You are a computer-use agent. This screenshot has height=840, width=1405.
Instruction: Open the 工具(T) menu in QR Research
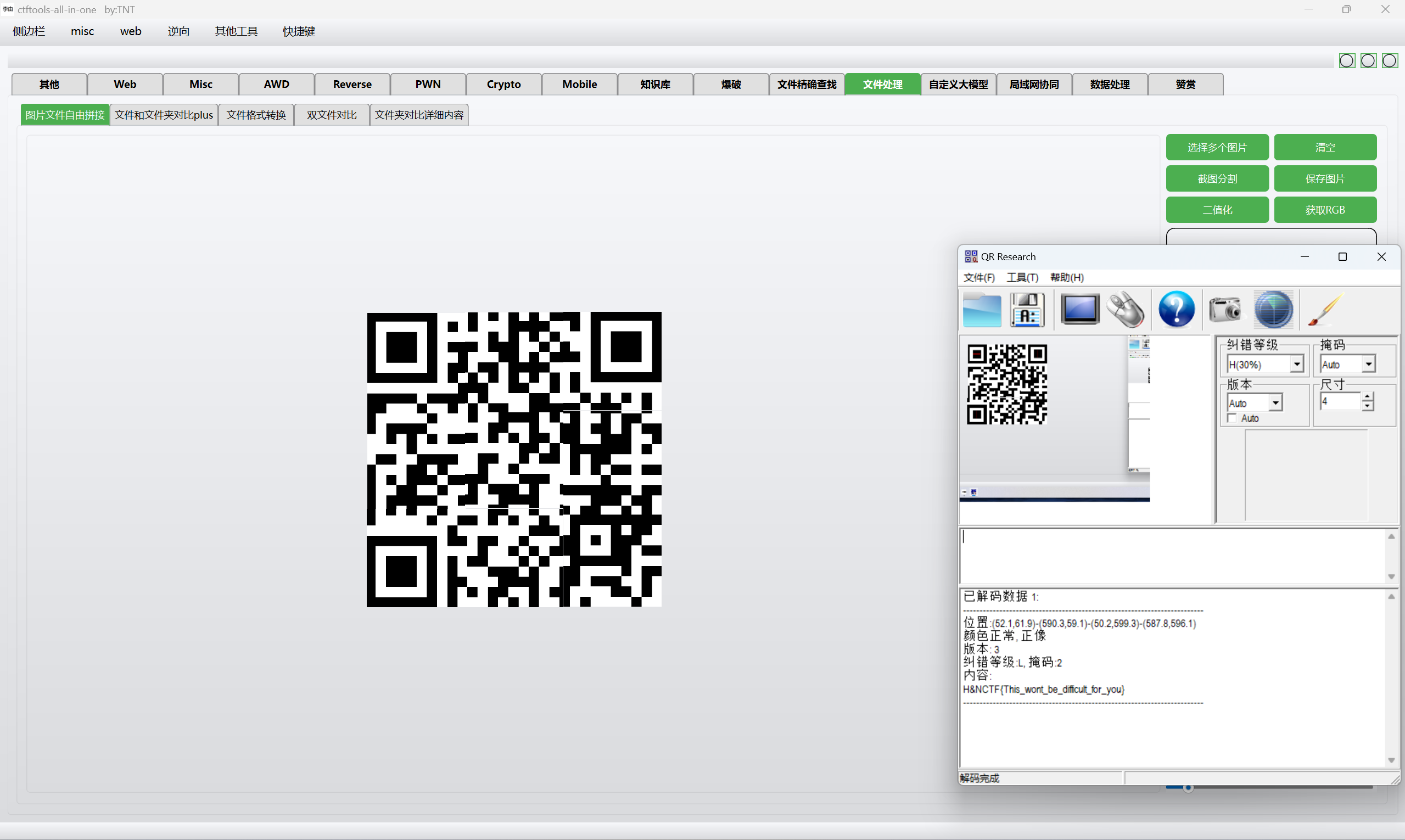pos(1022,277)
